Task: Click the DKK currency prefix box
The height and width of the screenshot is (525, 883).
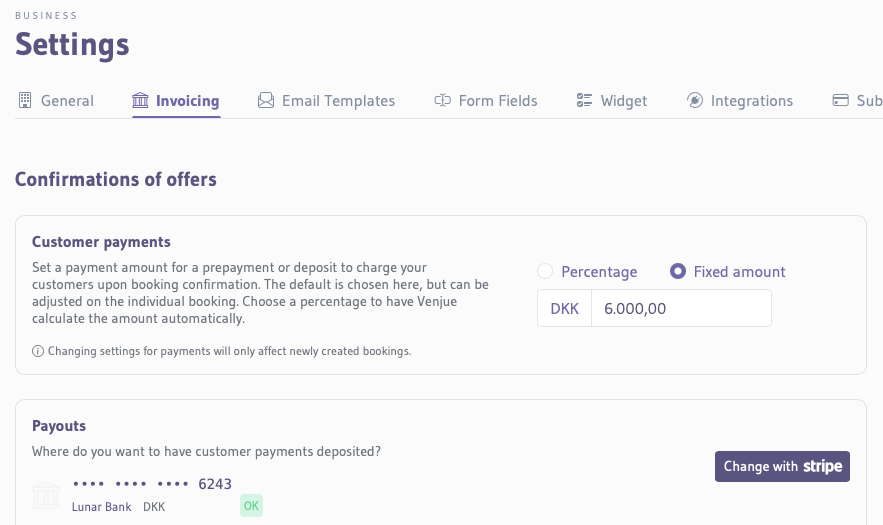Action: (565, 308)
